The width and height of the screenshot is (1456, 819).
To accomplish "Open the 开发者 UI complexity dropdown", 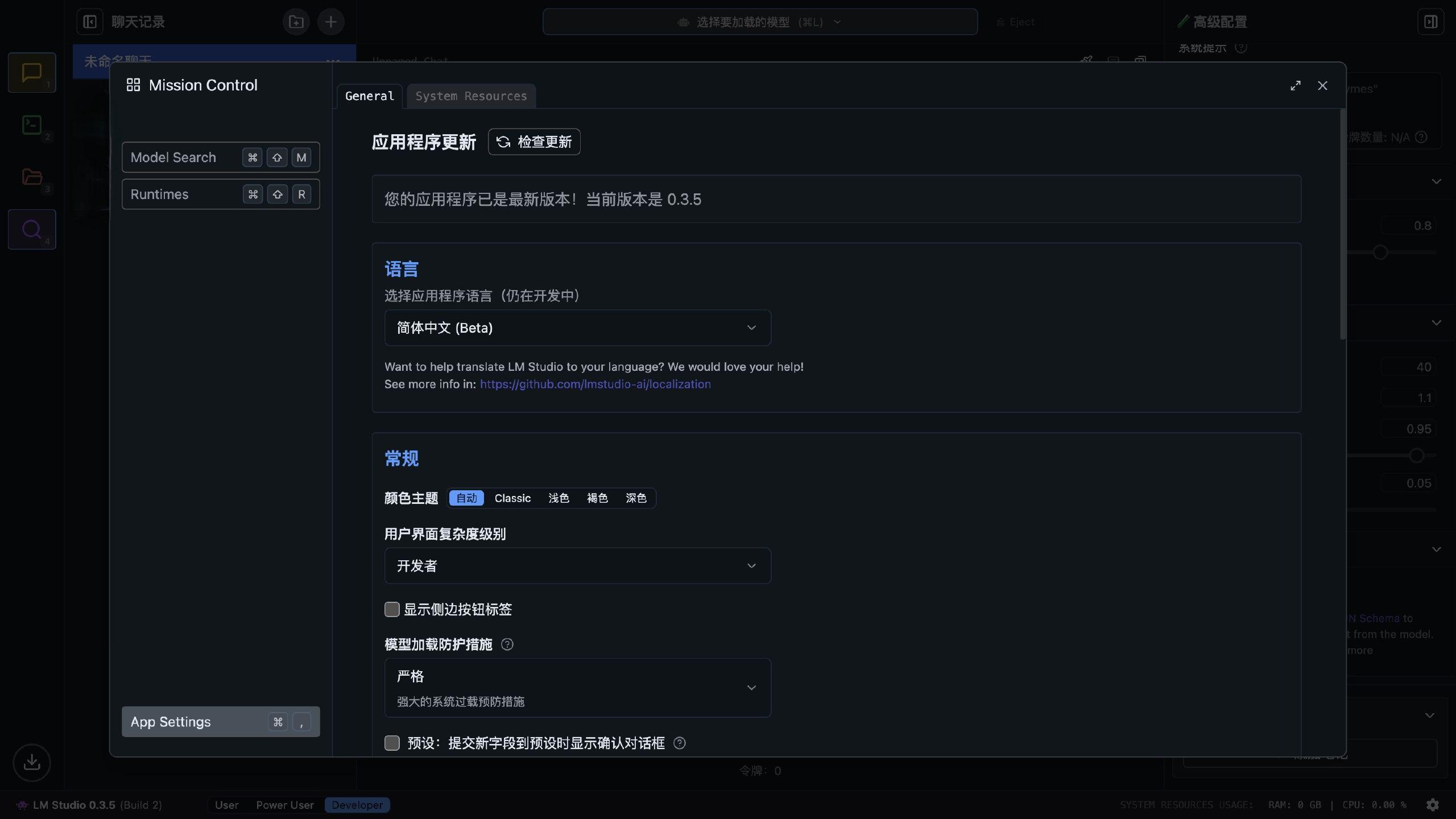I will coord(577,566).
